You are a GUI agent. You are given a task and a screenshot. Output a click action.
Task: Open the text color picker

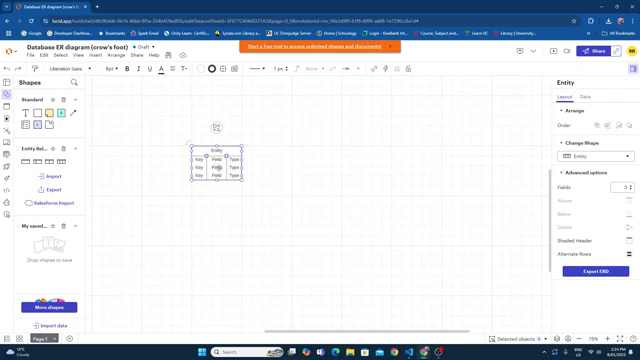pyautogui.click(x=161, y=69)
